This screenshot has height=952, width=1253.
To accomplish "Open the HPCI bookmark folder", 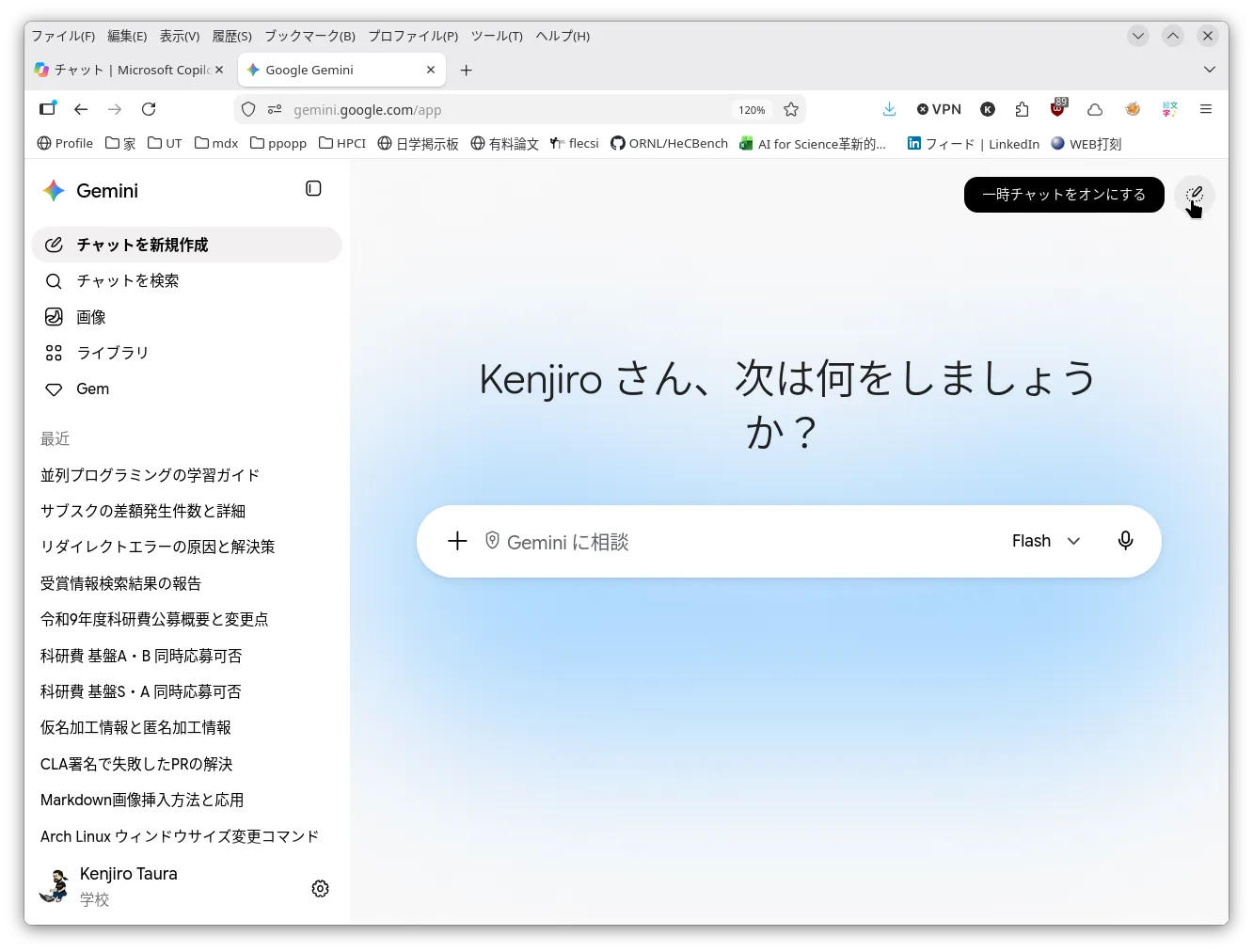I will (342, 143).
